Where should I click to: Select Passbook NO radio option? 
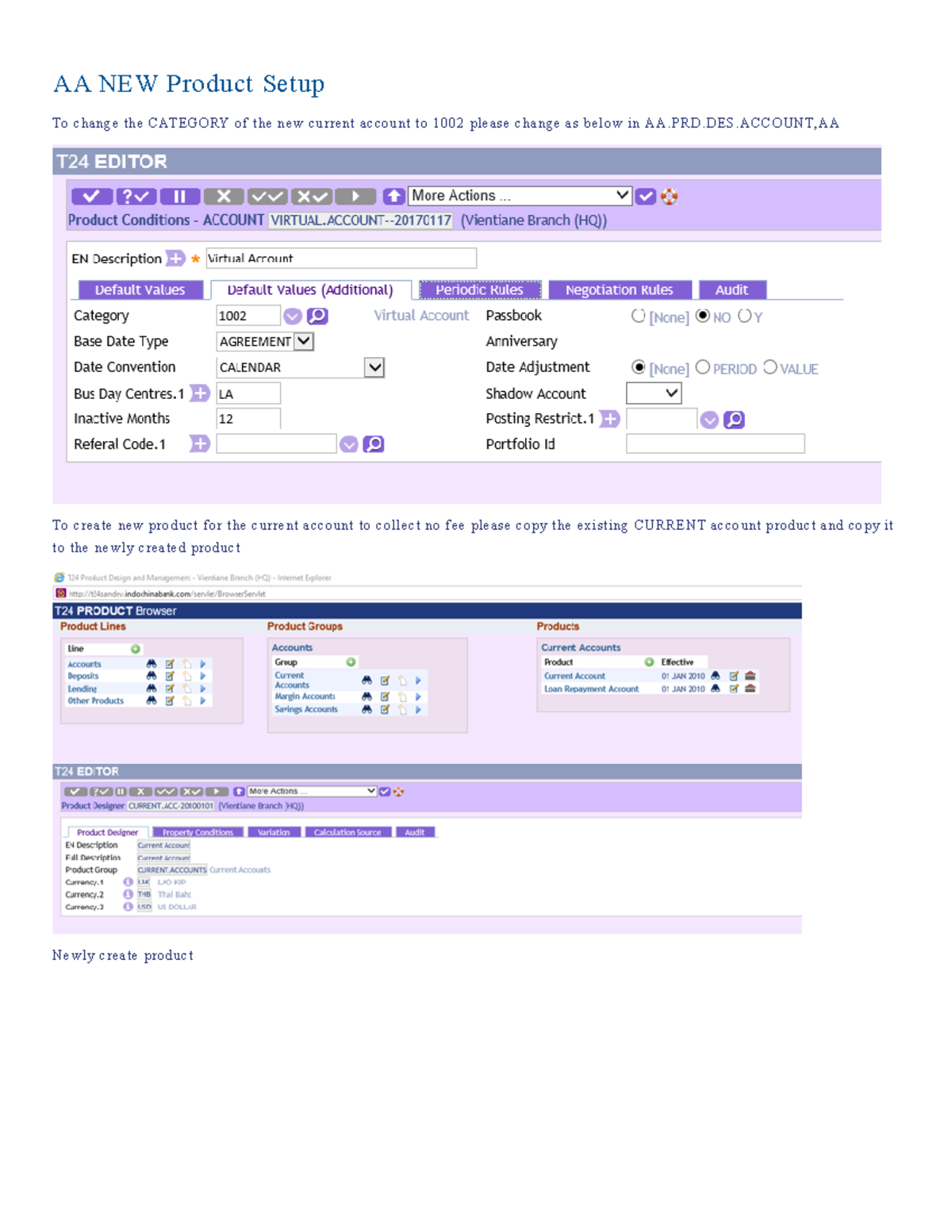click(x=703, y=316)
